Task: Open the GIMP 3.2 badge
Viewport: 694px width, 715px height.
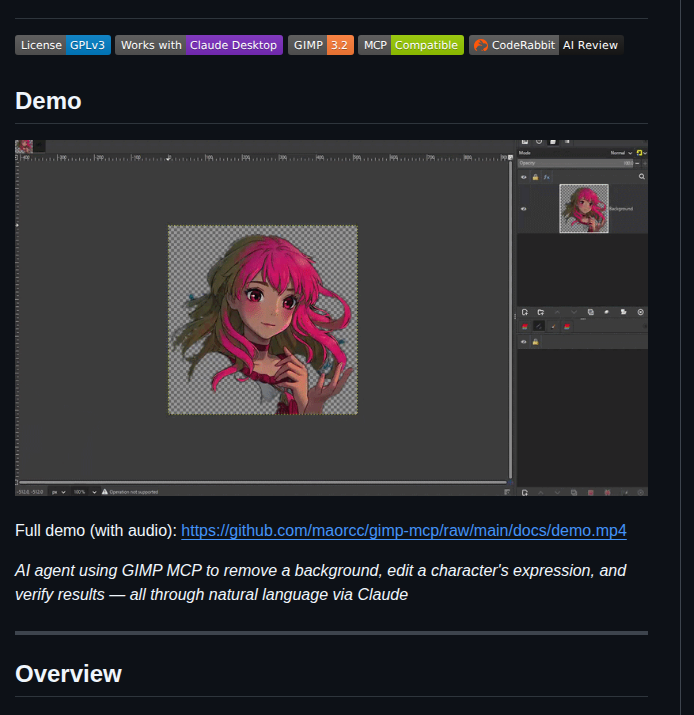Action: point(321,45)
